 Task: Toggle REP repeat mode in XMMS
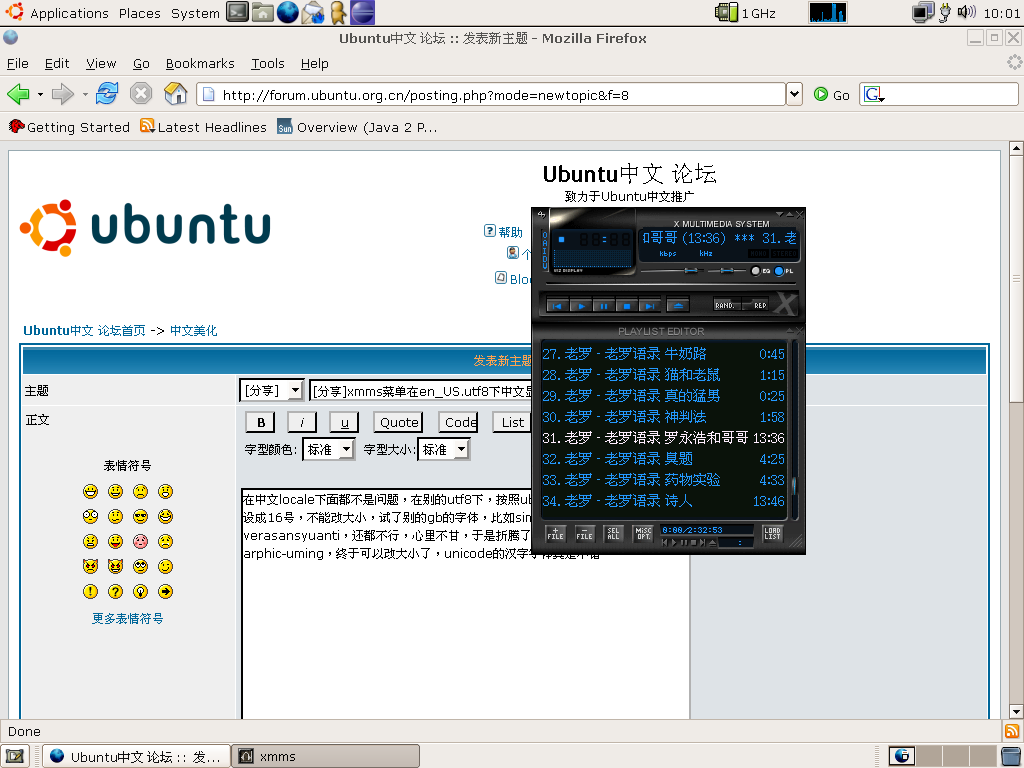[756, 305]
